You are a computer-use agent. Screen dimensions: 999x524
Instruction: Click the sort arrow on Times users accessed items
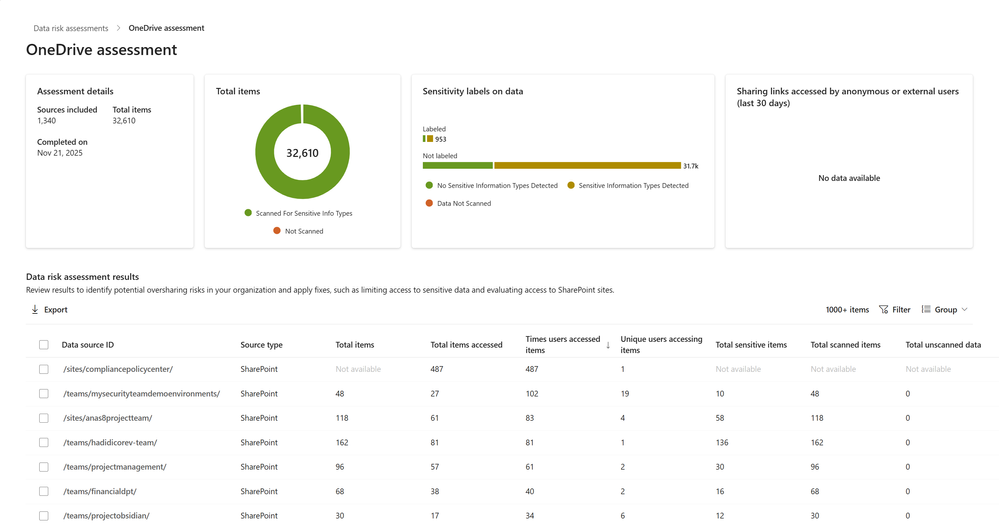coord(608,345)
